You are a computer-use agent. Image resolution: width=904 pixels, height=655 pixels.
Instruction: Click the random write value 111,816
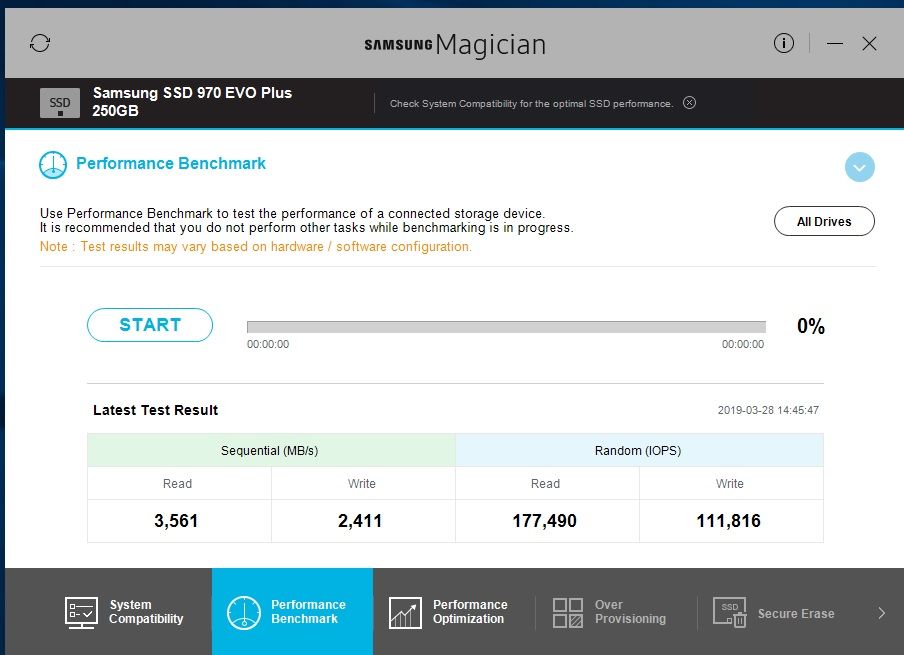(729, 521)
